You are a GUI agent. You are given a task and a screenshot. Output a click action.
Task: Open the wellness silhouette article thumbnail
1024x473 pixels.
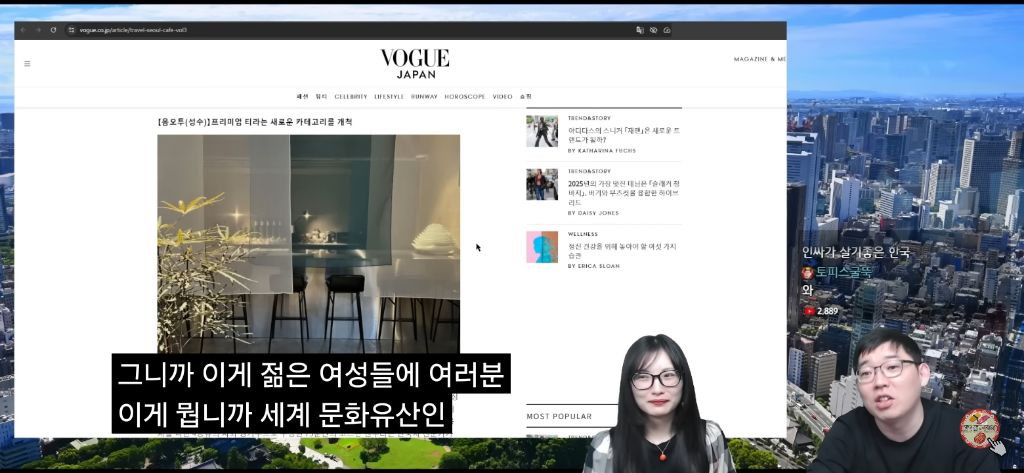542,247
